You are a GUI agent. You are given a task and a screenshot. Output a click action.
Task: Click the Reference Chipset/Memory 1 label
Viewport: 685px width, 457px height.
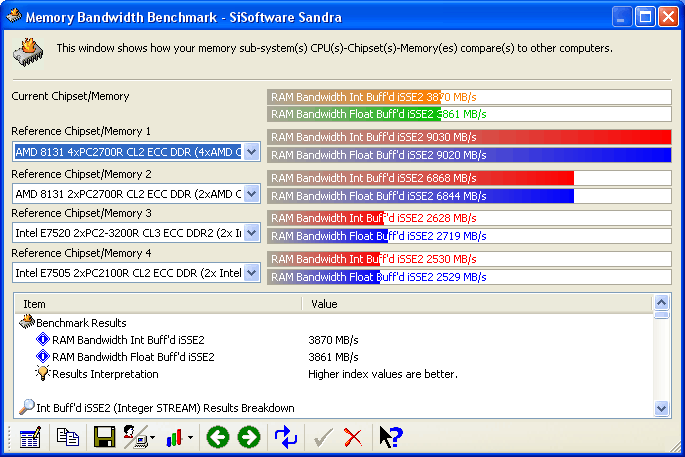81,131
